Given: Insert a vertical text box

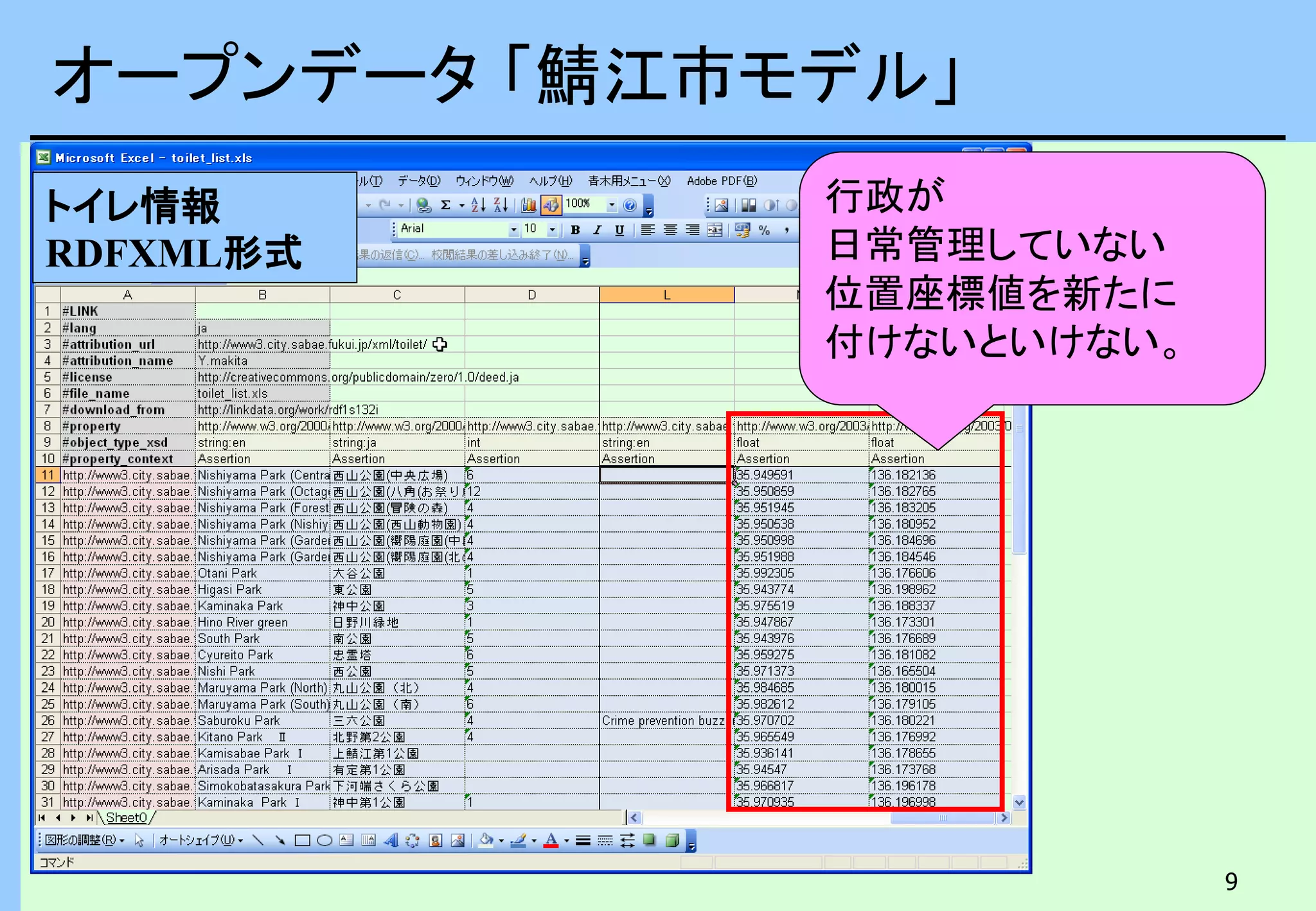Looking at the screenshot, I should point(369,840).
